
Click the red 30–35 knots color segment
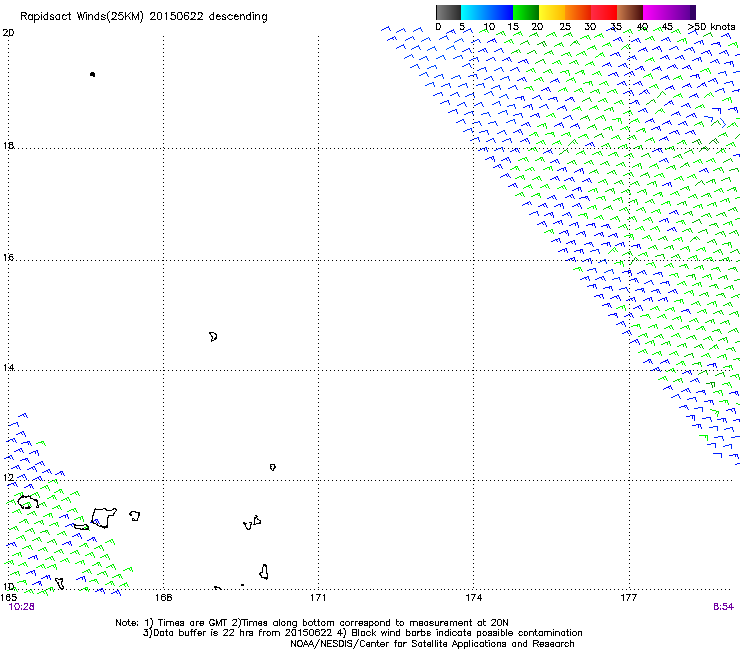604,12
